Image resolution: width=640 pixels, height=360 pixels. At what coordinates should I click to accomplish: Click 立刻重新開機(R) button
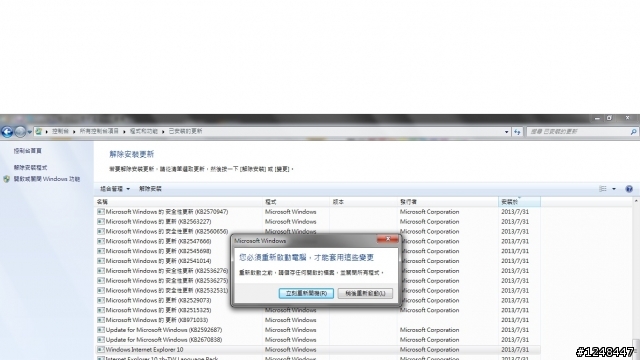tap(306, 293)
